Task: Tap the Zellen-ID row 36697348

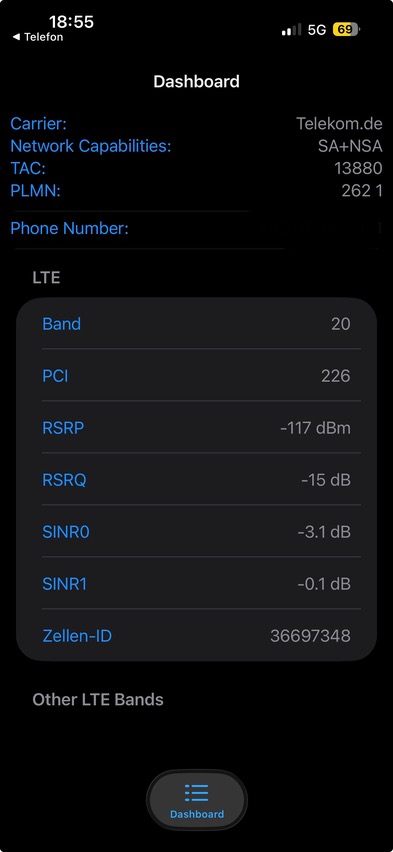Action: (196, 635)
